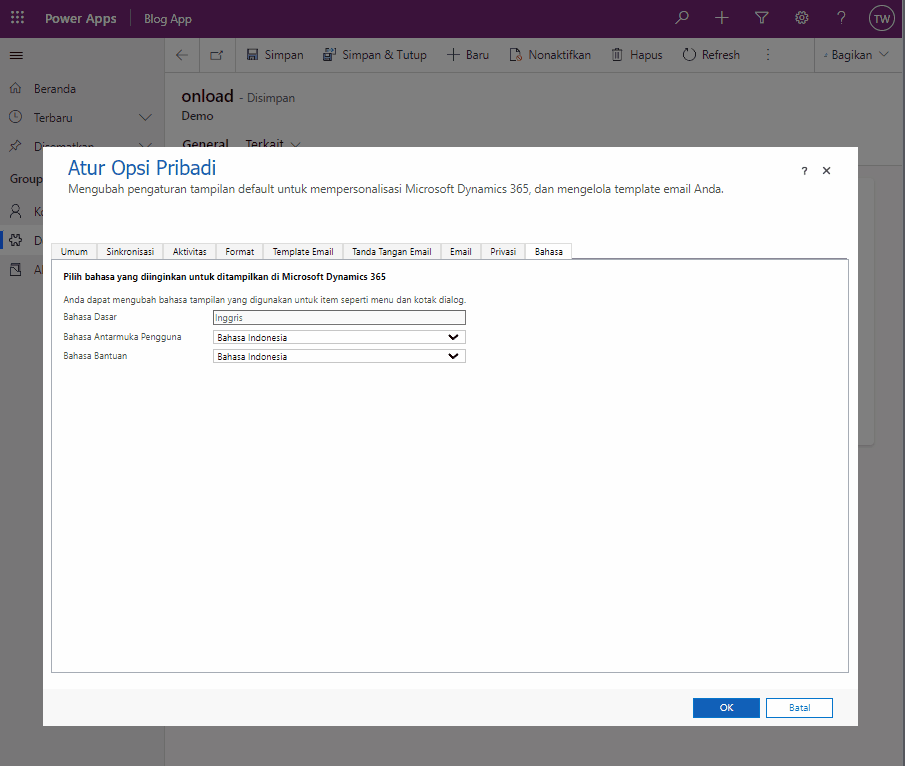
Task: Open the app launcher waffle icon
Action: pos(17,18)
